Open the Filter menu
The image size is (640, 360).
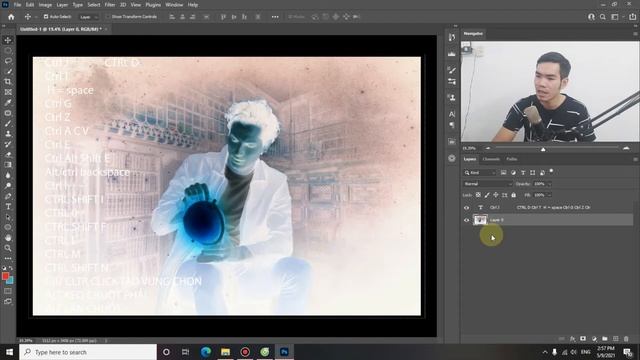[x=110, y=5]
